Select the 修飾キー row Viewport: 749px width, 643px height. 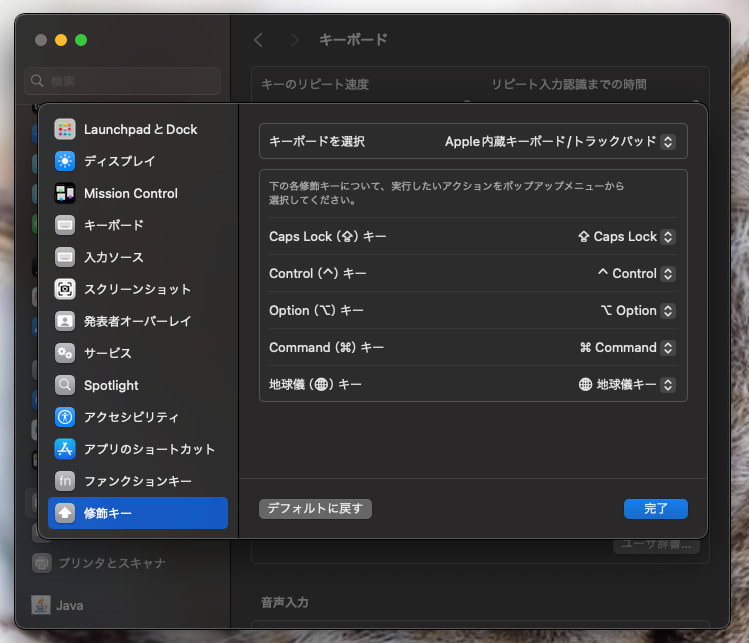[x=138, y=514]
